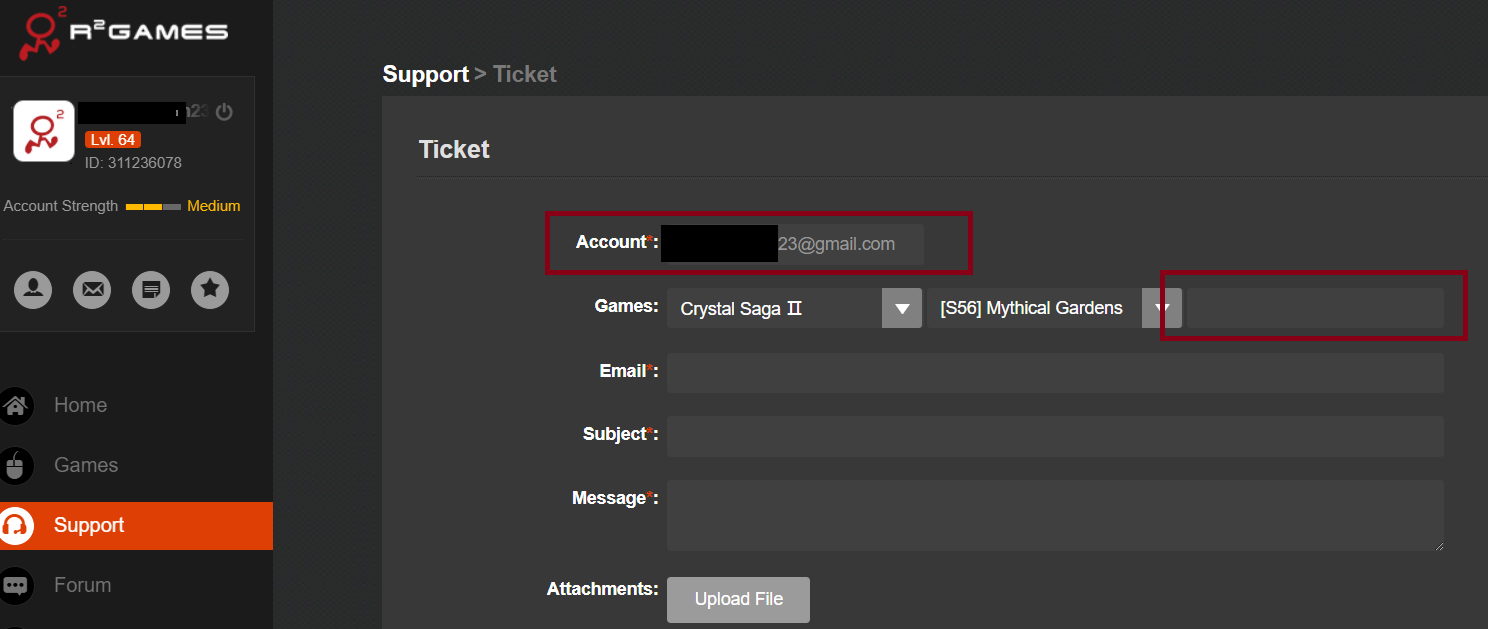This screenshot has width=1488, height=629.
Task: Click the user avatar image
Action: point(44,131)
